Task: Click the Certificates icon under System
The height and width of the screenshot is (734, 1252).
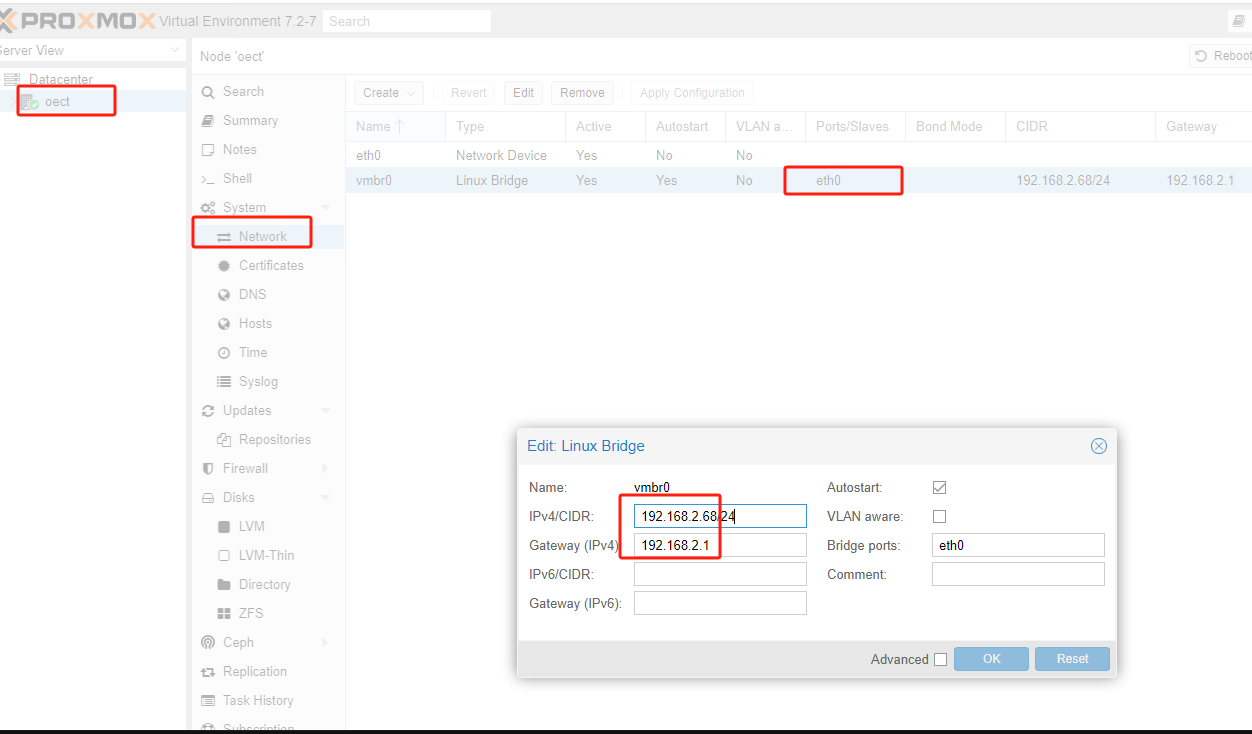Action: pos(224,266)
